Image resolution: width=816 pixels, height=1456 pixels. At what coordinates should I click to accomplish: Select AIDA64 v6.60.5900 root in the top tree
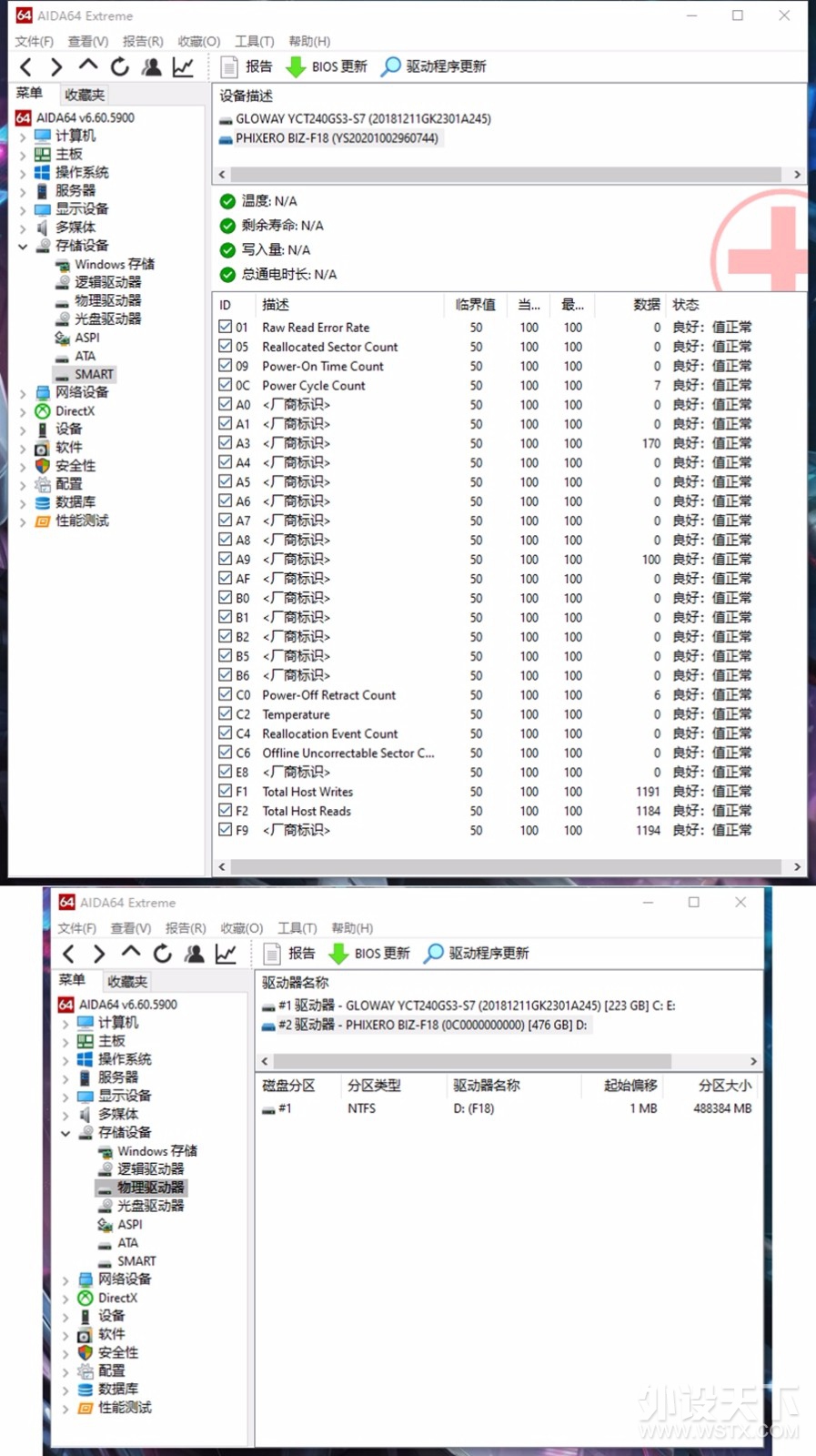coord(85,117)
